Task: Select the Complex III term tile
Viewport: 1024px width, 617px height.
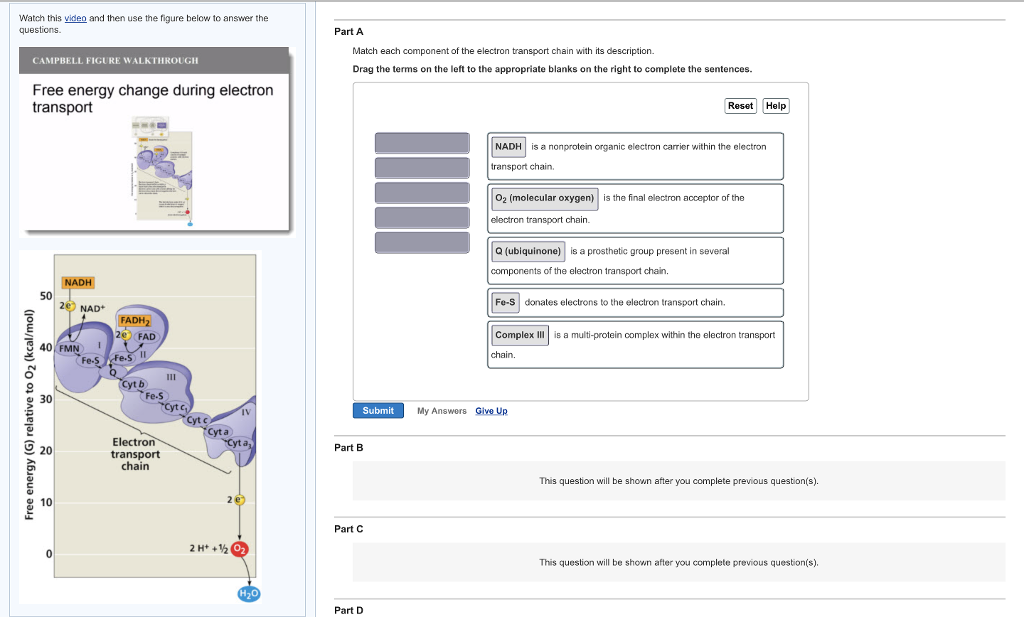Action: (x=520, y=335)
